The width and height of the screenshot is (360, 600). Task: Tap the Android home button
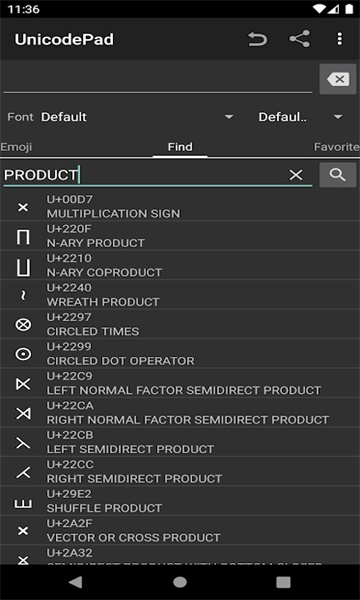click(180, 582)
